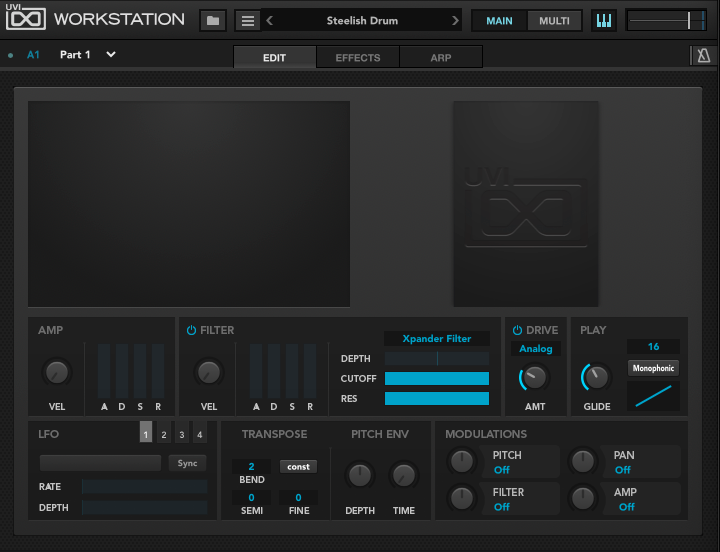This screenshot has width=720, height=552.
Task: Select the MAIN view tab
Action: (x=500, y=21)
